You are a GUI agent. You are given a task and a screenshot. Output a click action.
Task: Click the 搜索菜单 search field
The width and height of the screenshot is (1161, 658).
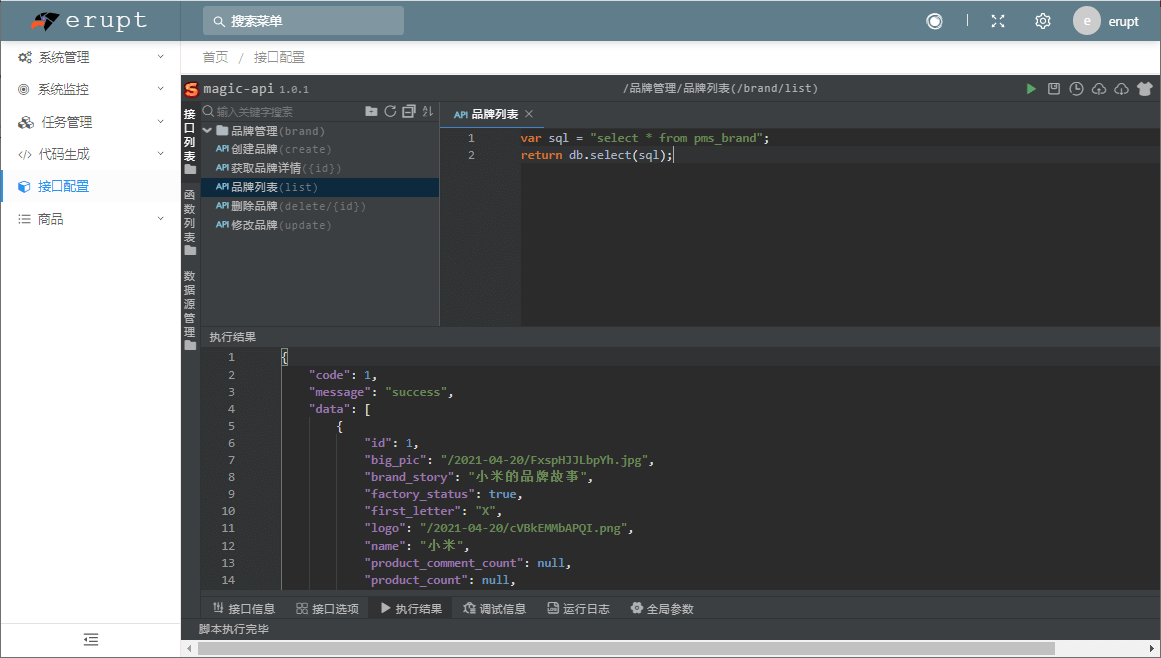pos(303,21)
